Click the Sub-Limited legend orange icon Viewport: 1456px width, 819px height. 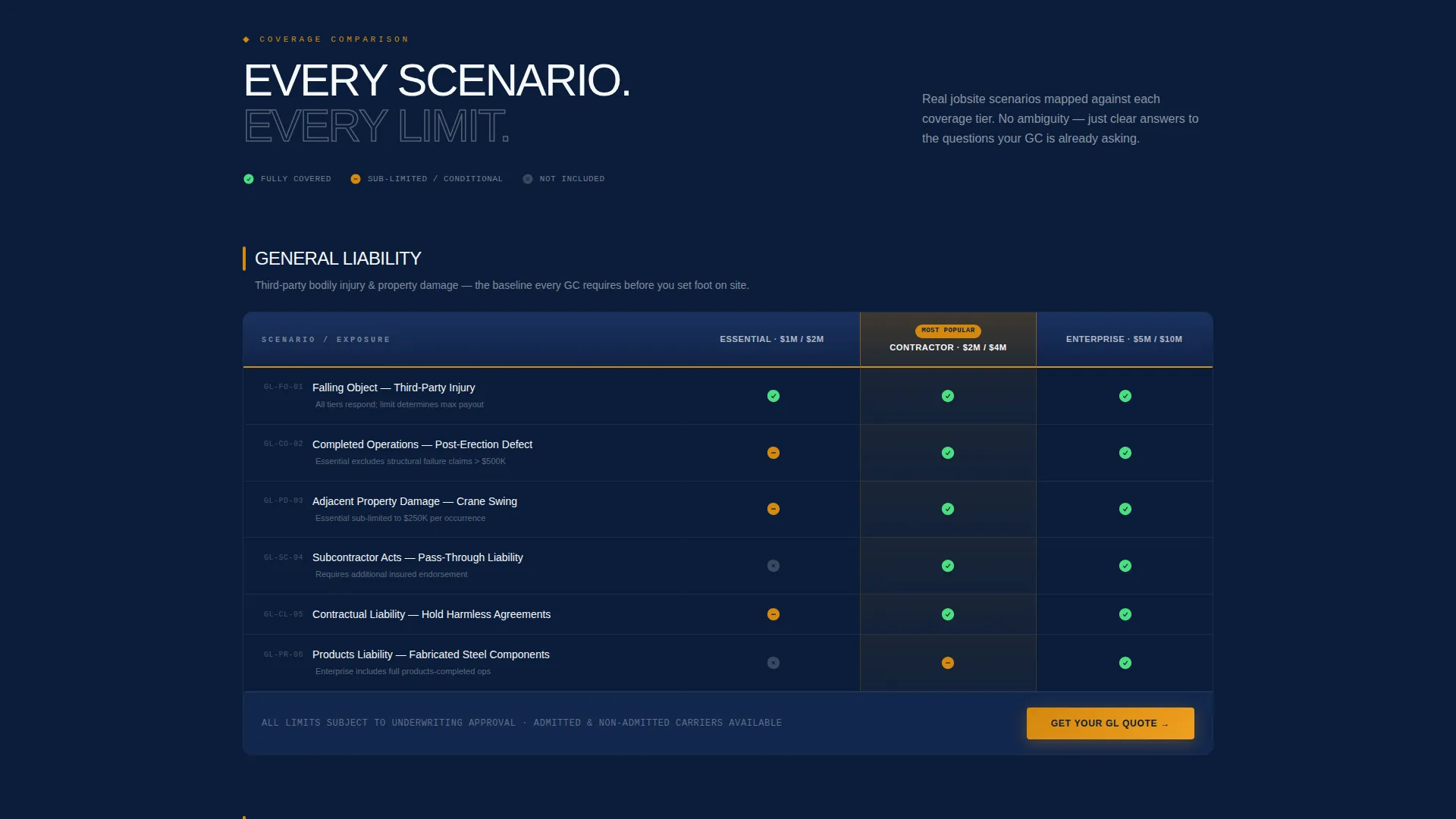click(x=356, y=179)
